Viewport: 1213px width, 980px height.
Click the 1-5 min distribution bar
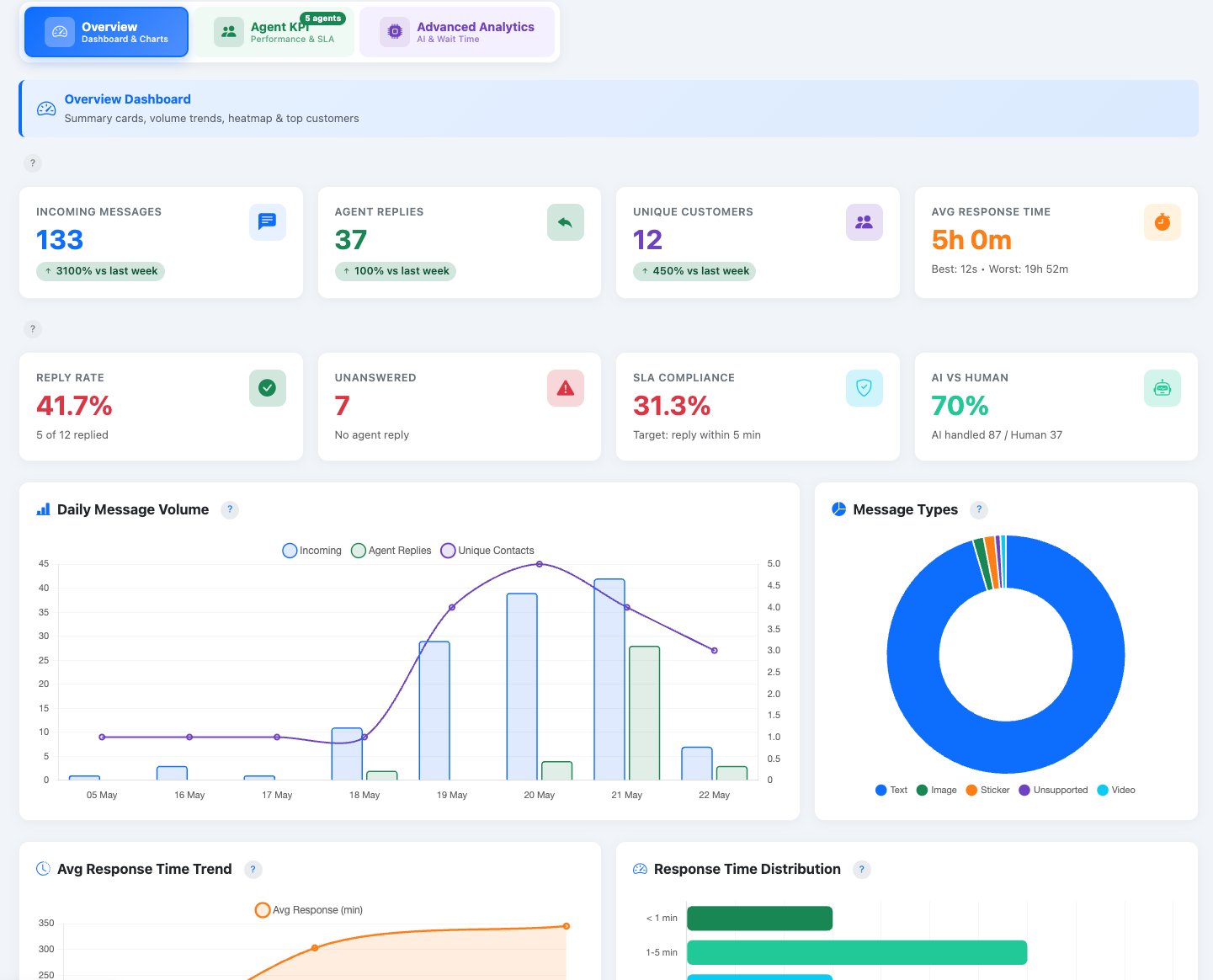[x=857, y=953]
